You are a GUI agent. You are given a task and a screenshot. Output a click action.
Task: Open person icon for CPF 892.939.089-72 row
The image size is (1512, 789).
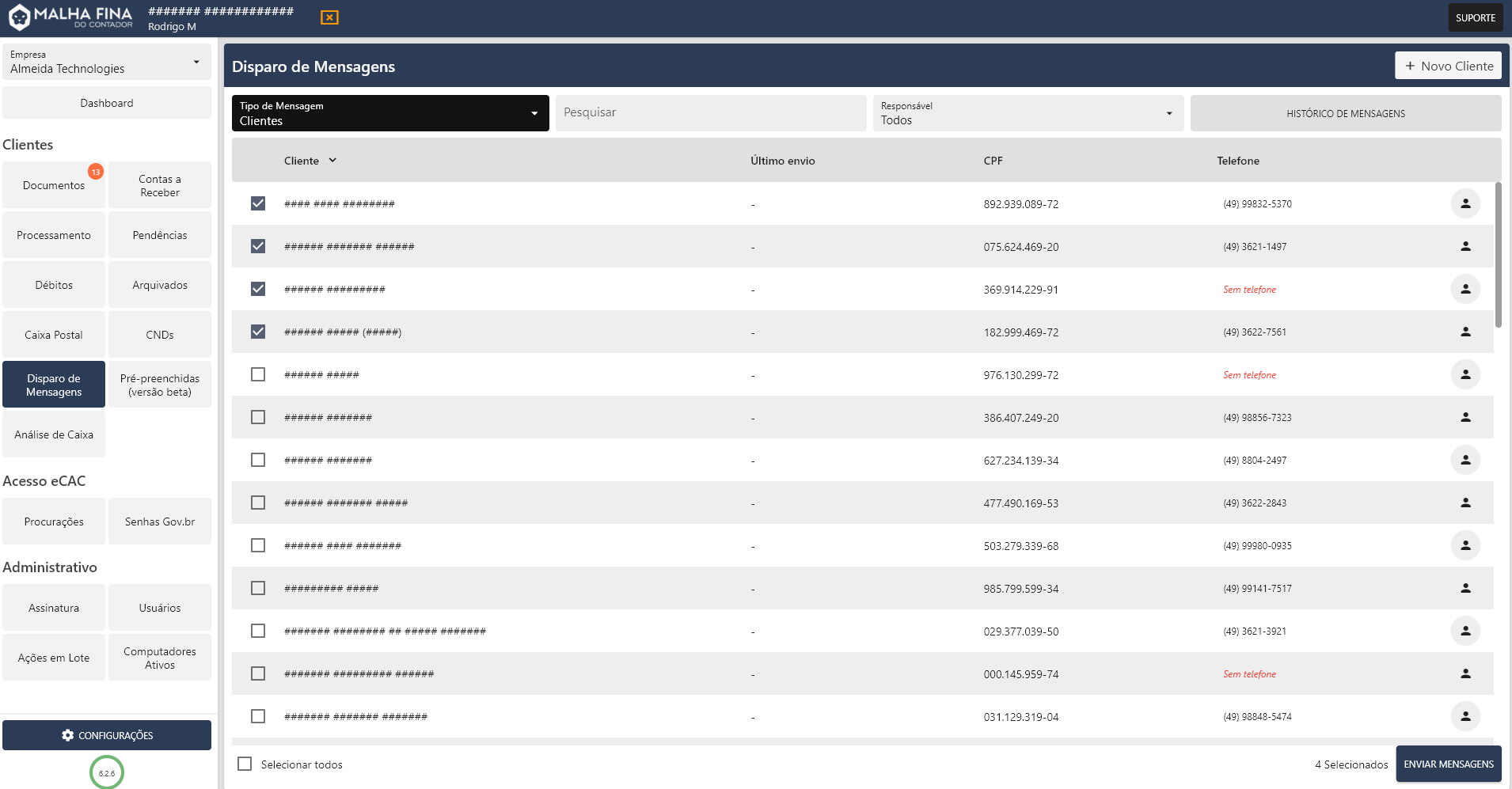tap(1465, 203)
